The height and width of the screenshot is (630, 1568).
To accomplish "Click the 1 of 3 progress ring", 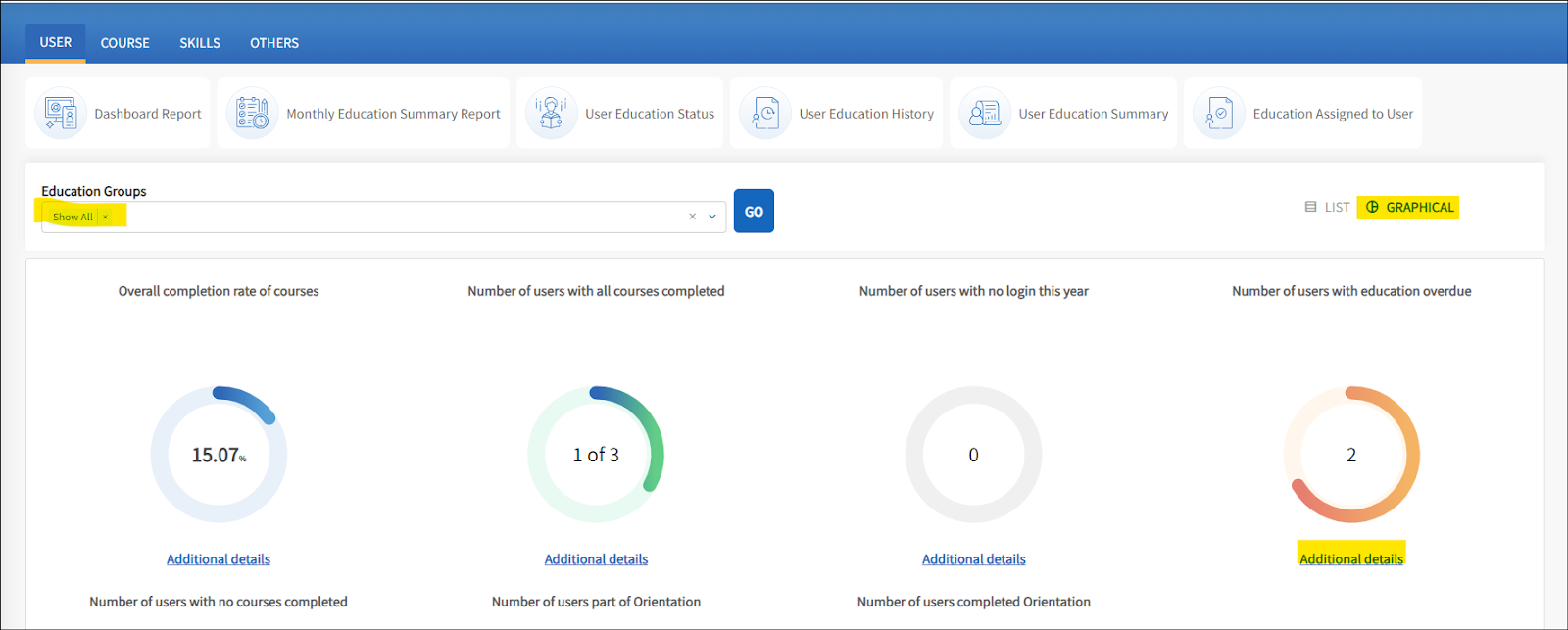I will (596, 455).
